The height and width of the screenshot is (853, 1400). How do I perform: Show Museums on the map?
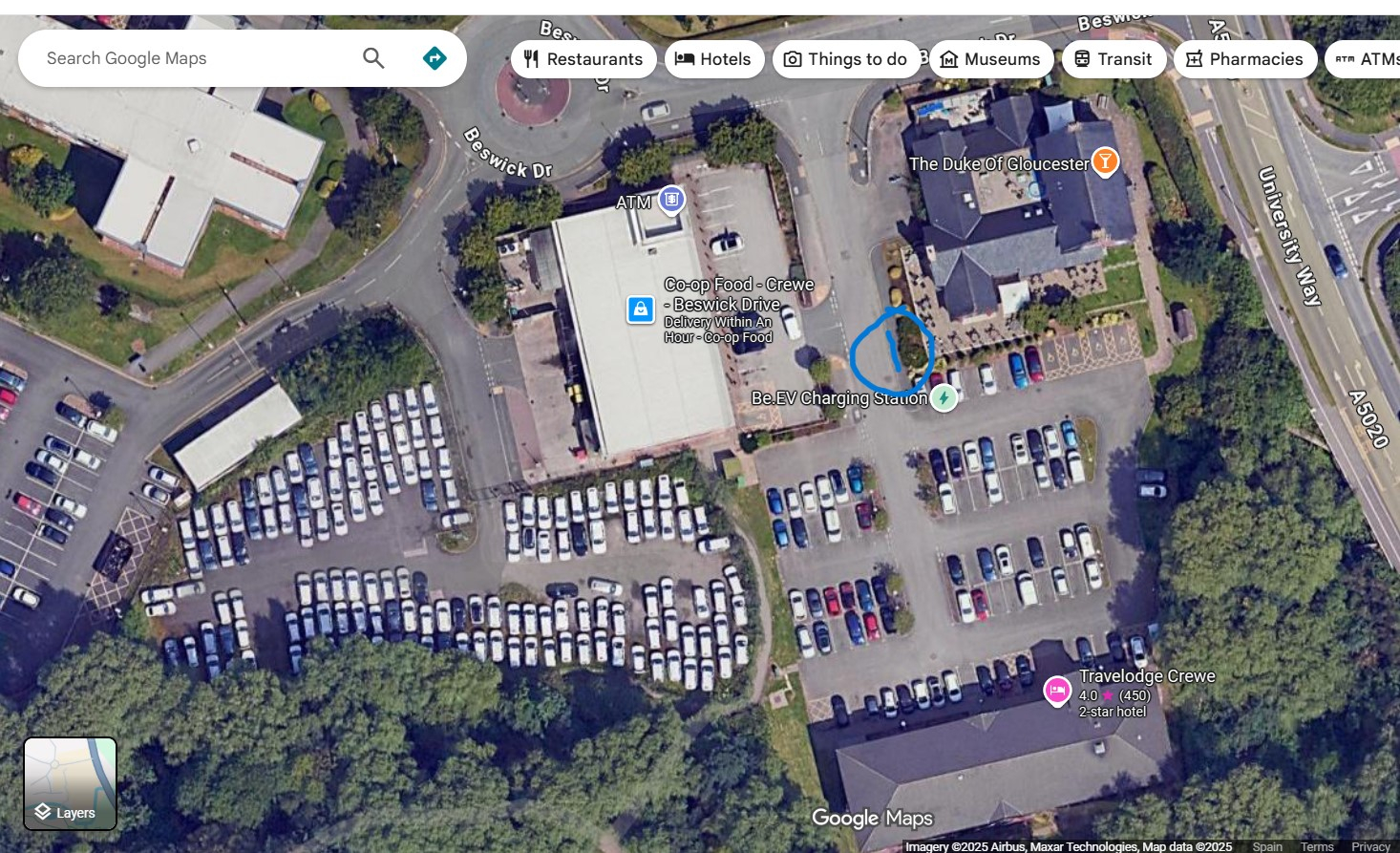(991, 59)
